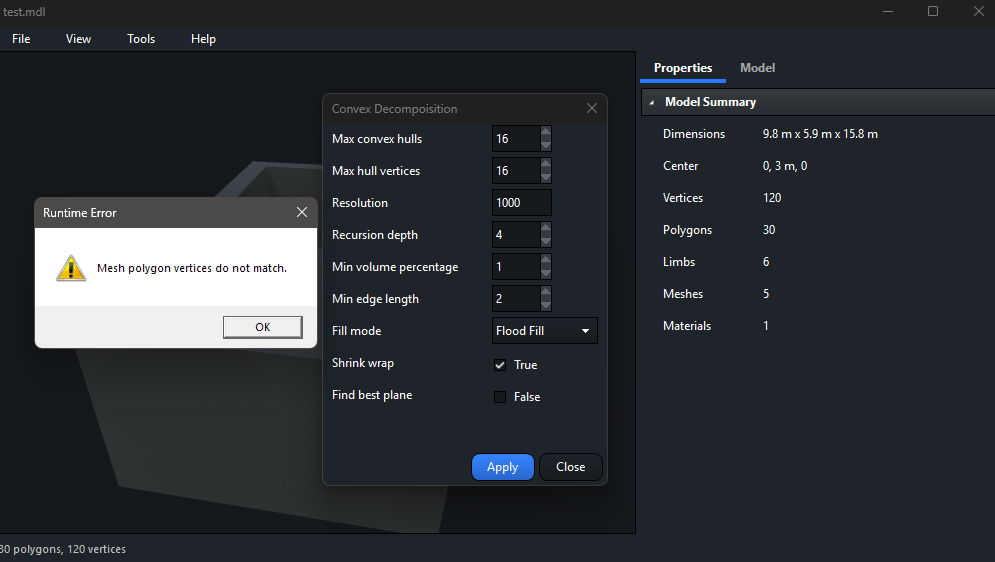Increase Max convex hulls value
995x562 pixels.
tap(546, 132)
